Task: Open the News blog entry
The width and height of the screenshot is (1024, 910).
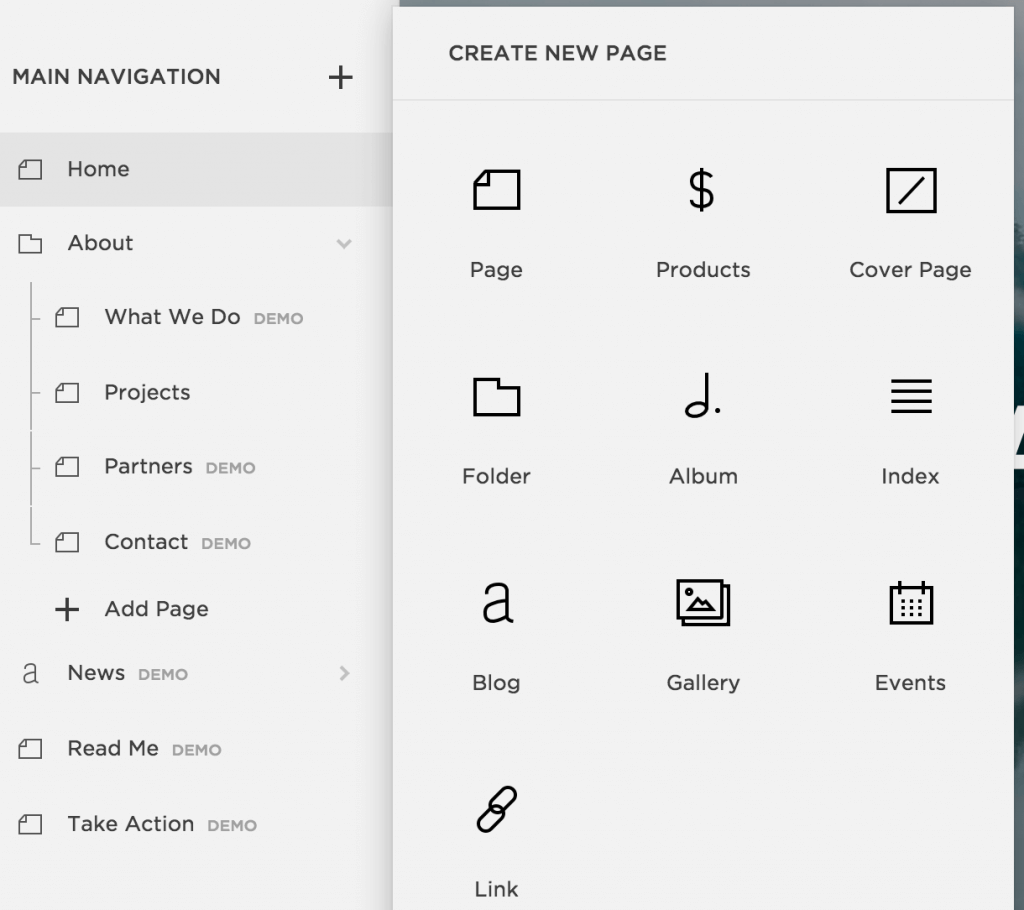Action: click(x=97, y=673)
